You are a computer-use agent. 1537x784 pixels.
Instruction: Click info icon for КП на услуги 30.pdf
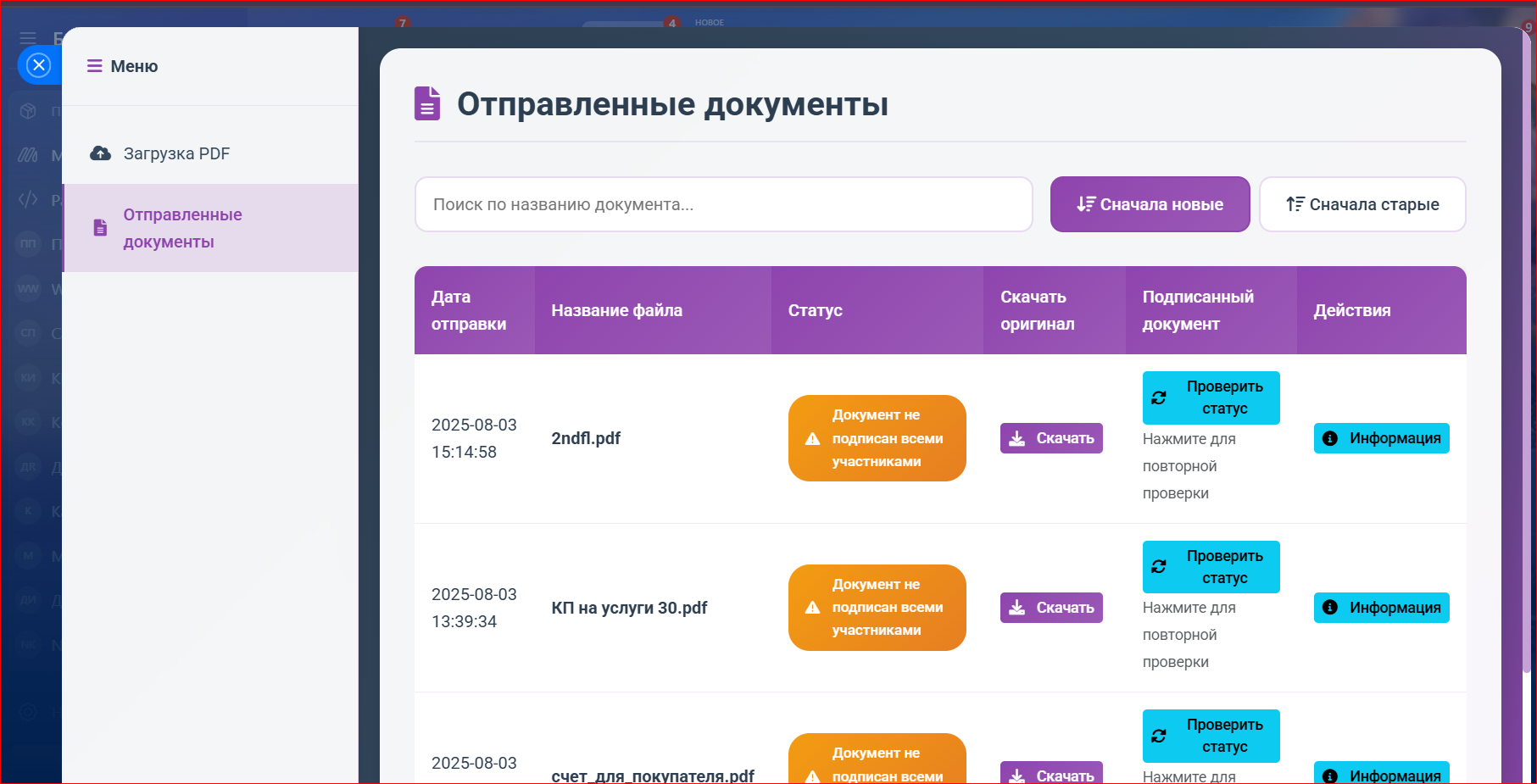[1330, 608]
